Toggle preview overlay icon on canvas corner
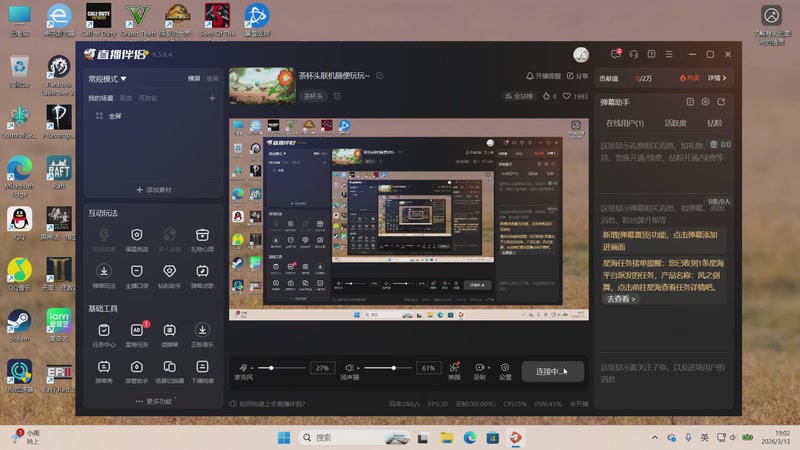The image size is (800, 450). click(x=576, y=125)
